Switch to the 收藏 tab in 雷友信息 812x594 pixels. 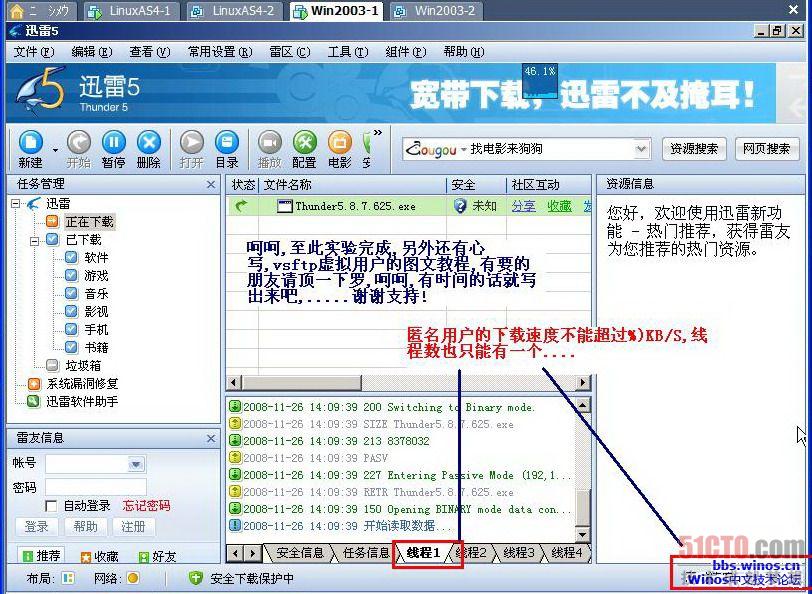click(99, 557)
